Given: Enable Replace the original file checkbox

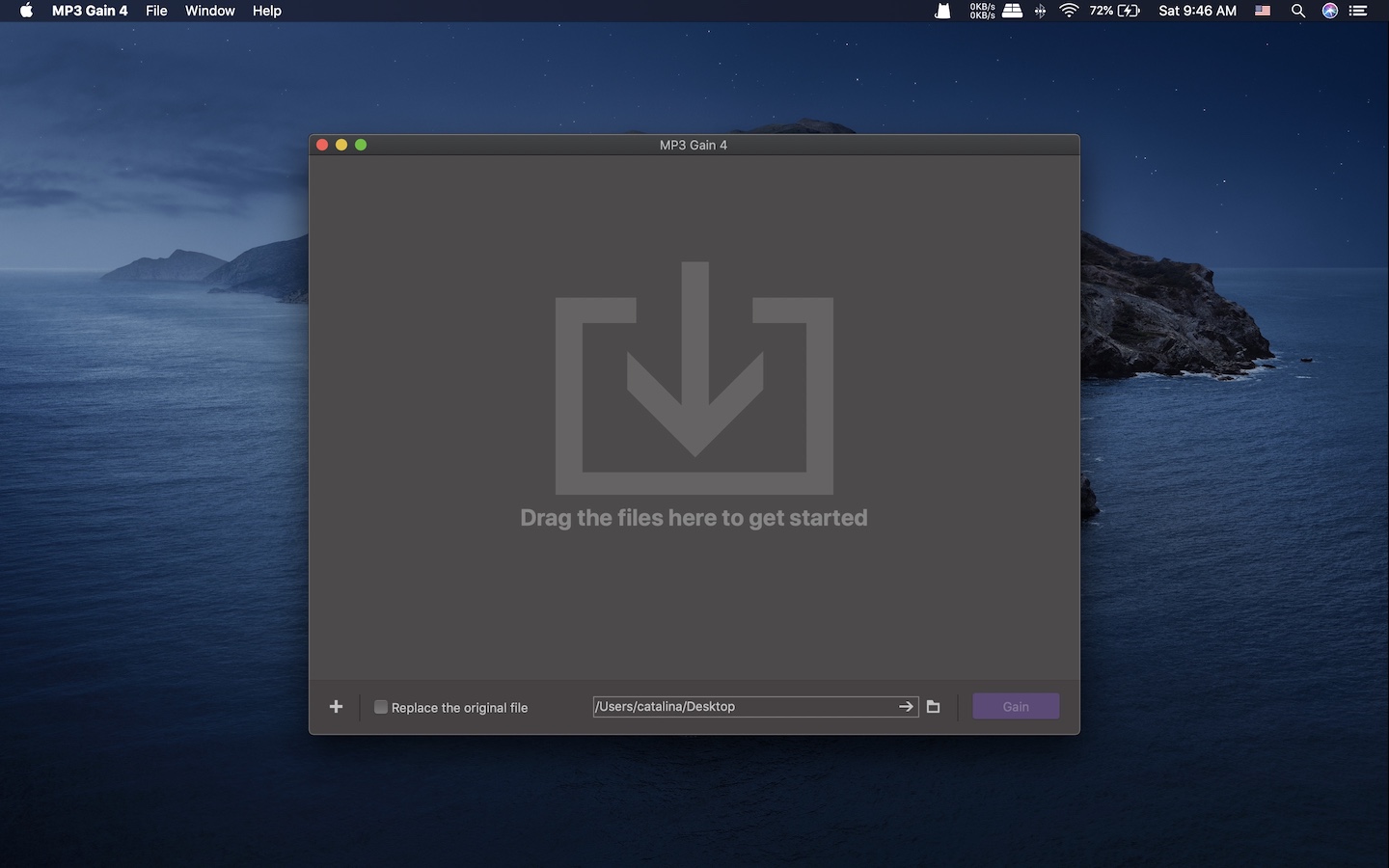Looking at the screenshot, I should (381, 707).
